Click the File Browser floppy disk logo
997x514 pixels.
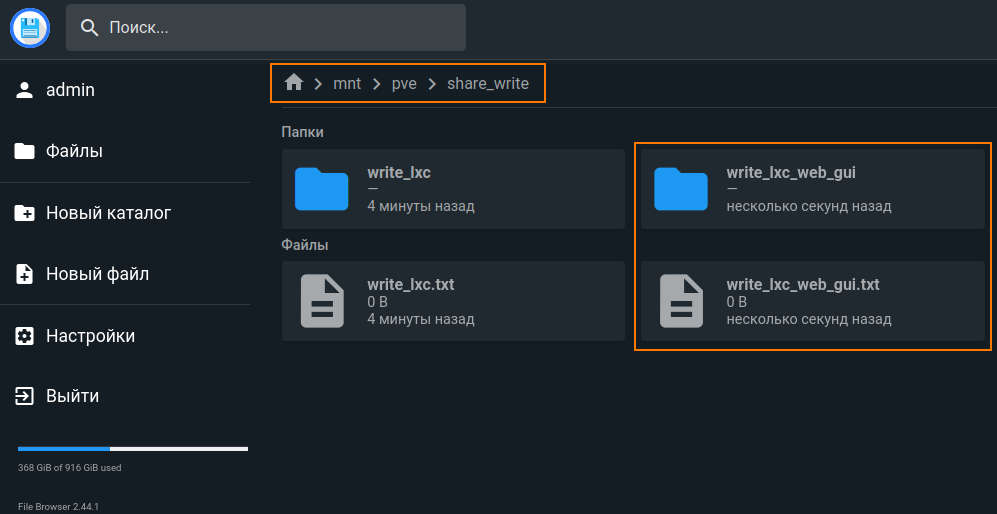coord(30,27)
